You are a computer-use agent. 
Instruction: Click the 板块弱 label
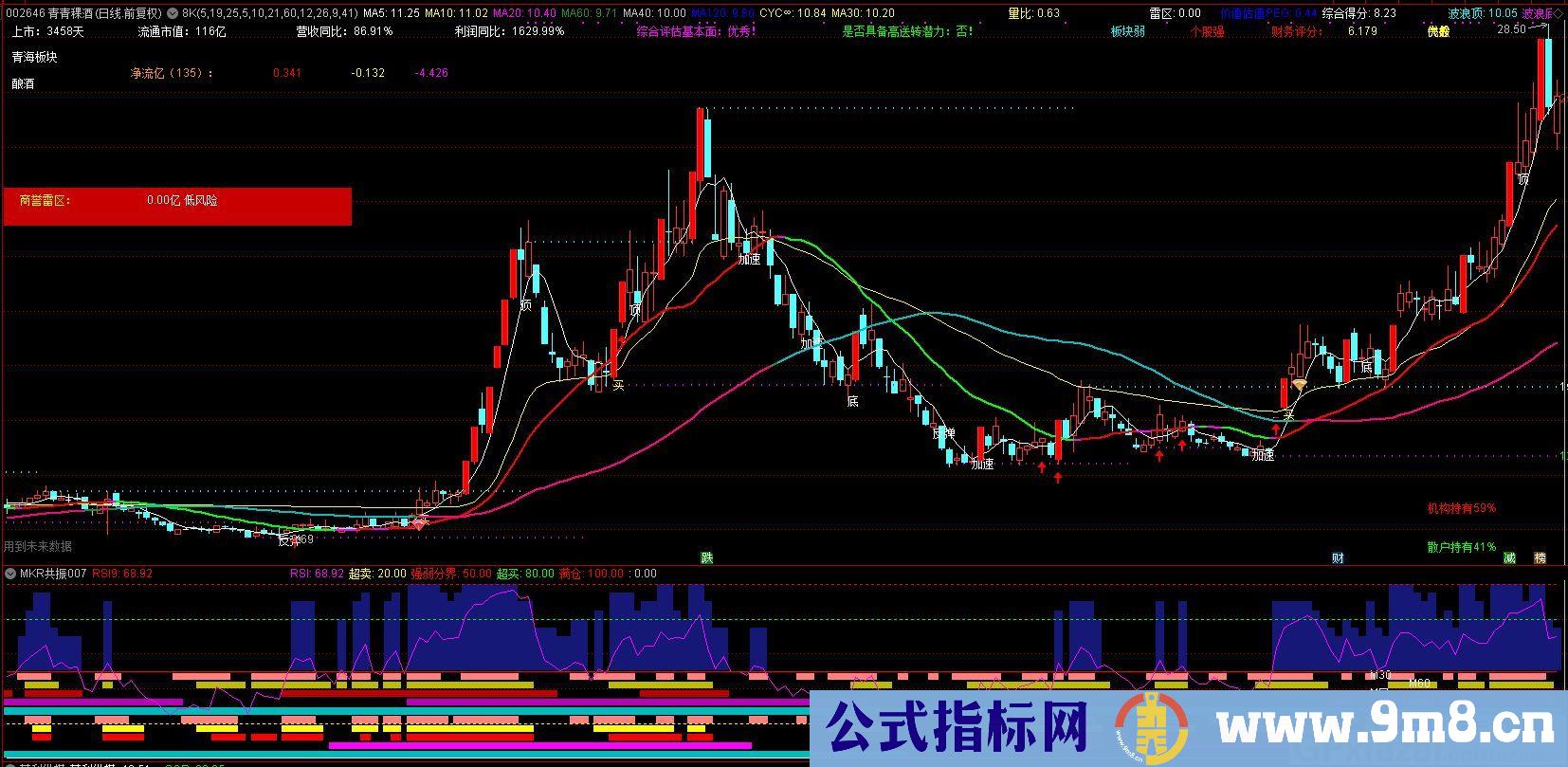(1128, 31)
